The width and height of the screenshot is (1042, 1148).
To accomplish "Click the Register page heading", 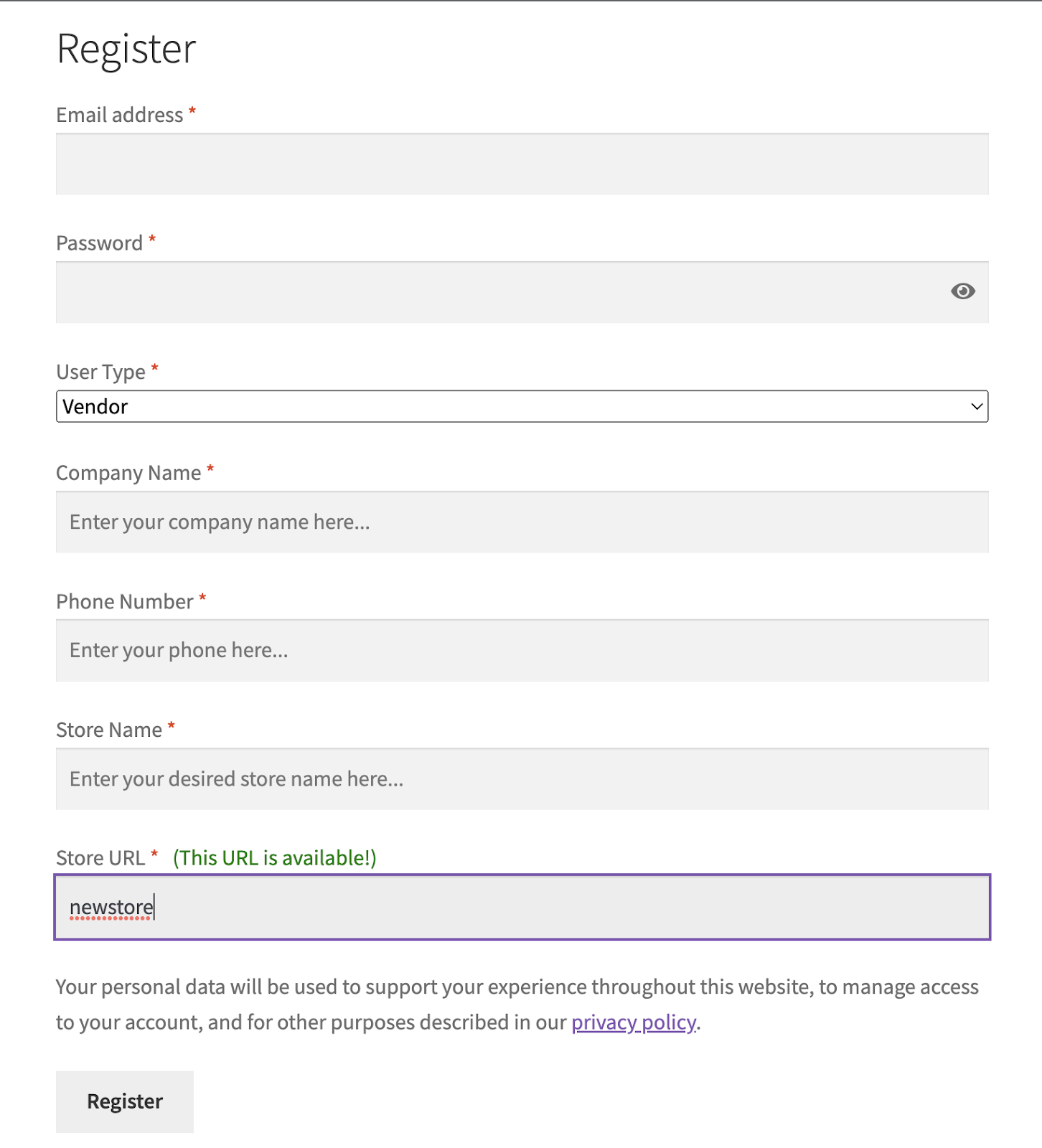I will click(126, 50).
